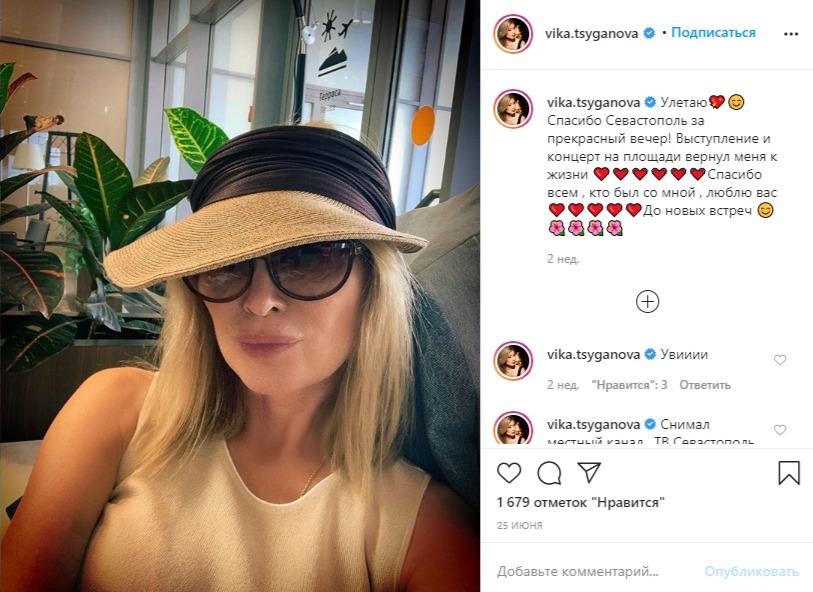Like the 'Снимал' comment heart
Screen dimensions: 813x592
point(780,430)
